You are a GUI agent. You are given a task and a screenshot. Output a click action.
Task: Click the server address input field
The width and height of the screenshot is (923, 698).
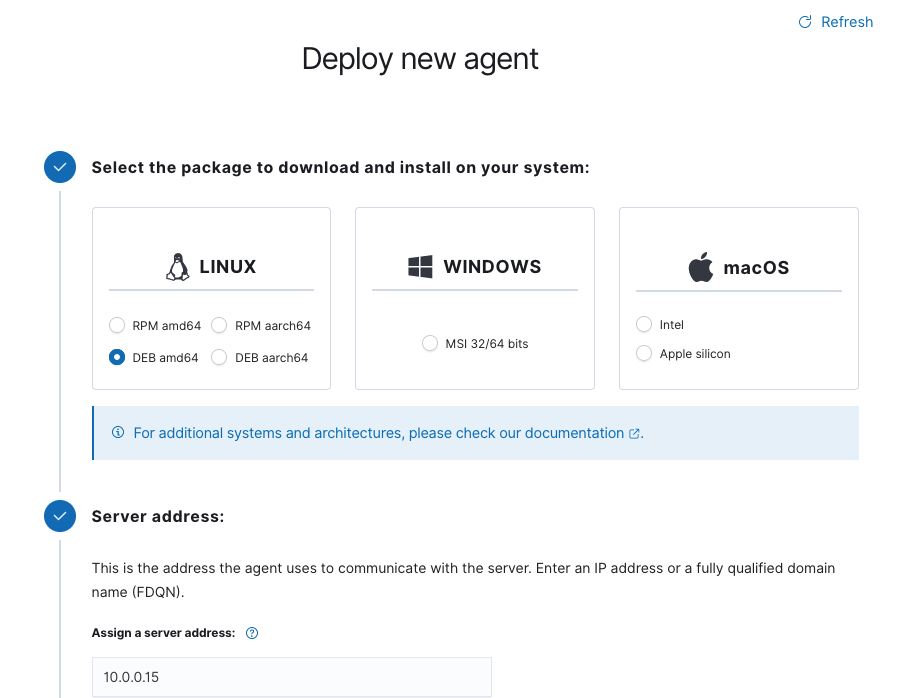[291, 677]
